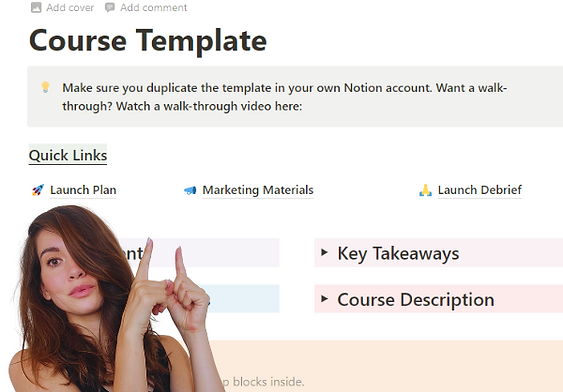This screenshot has height=392, width=563.
Task: Click the praying hands icon beside Launch Debrief
Action: coord(425,190)
